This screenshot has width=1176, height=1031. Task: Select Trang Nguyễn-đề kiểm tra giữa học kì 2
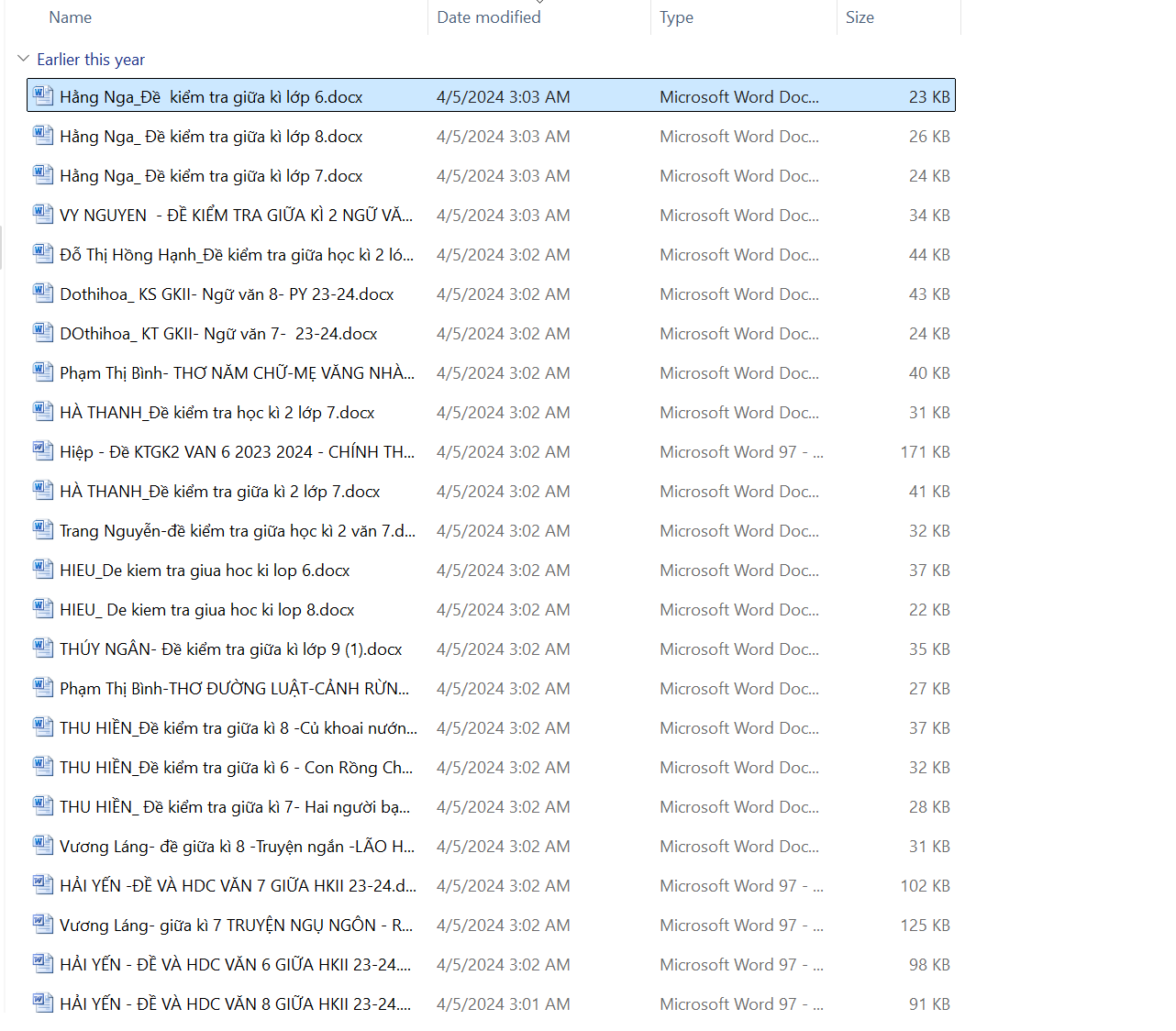[x=238, y=531]
